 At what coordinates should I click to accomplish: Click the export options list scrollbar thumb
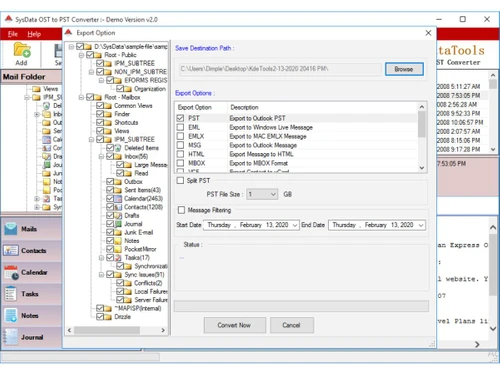pos(422,124)
